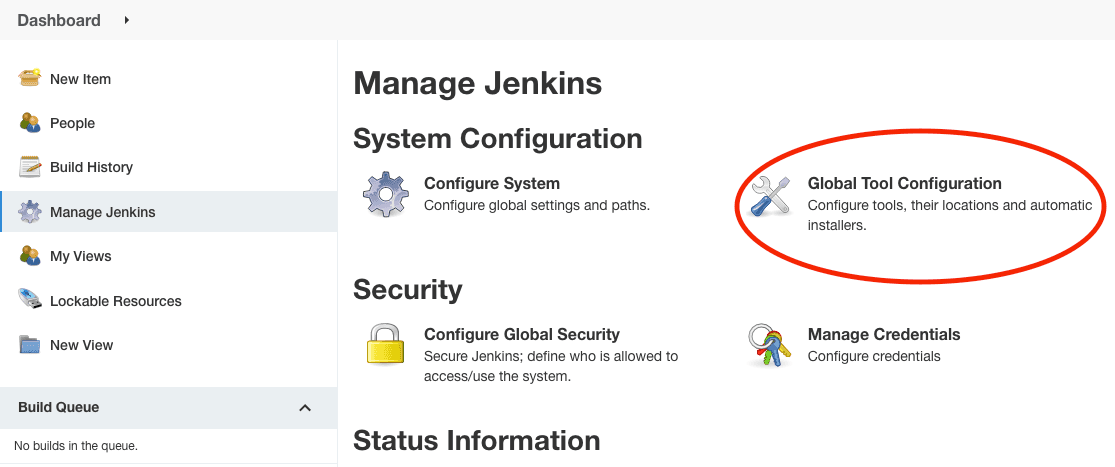Click the Global Tool Configuration wrench icon
Viewport: 1115px width, 467px height.
771,196
